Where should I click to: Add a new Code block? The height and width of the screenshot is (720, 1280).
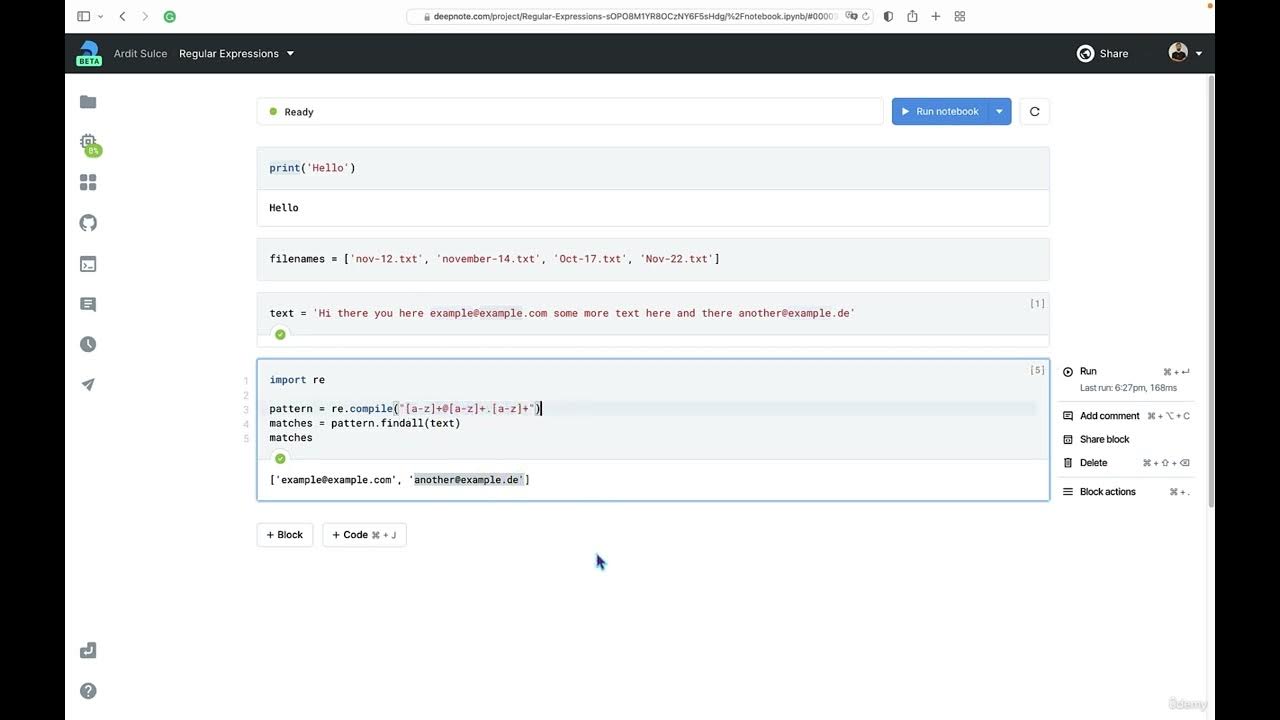click(364, 535)
